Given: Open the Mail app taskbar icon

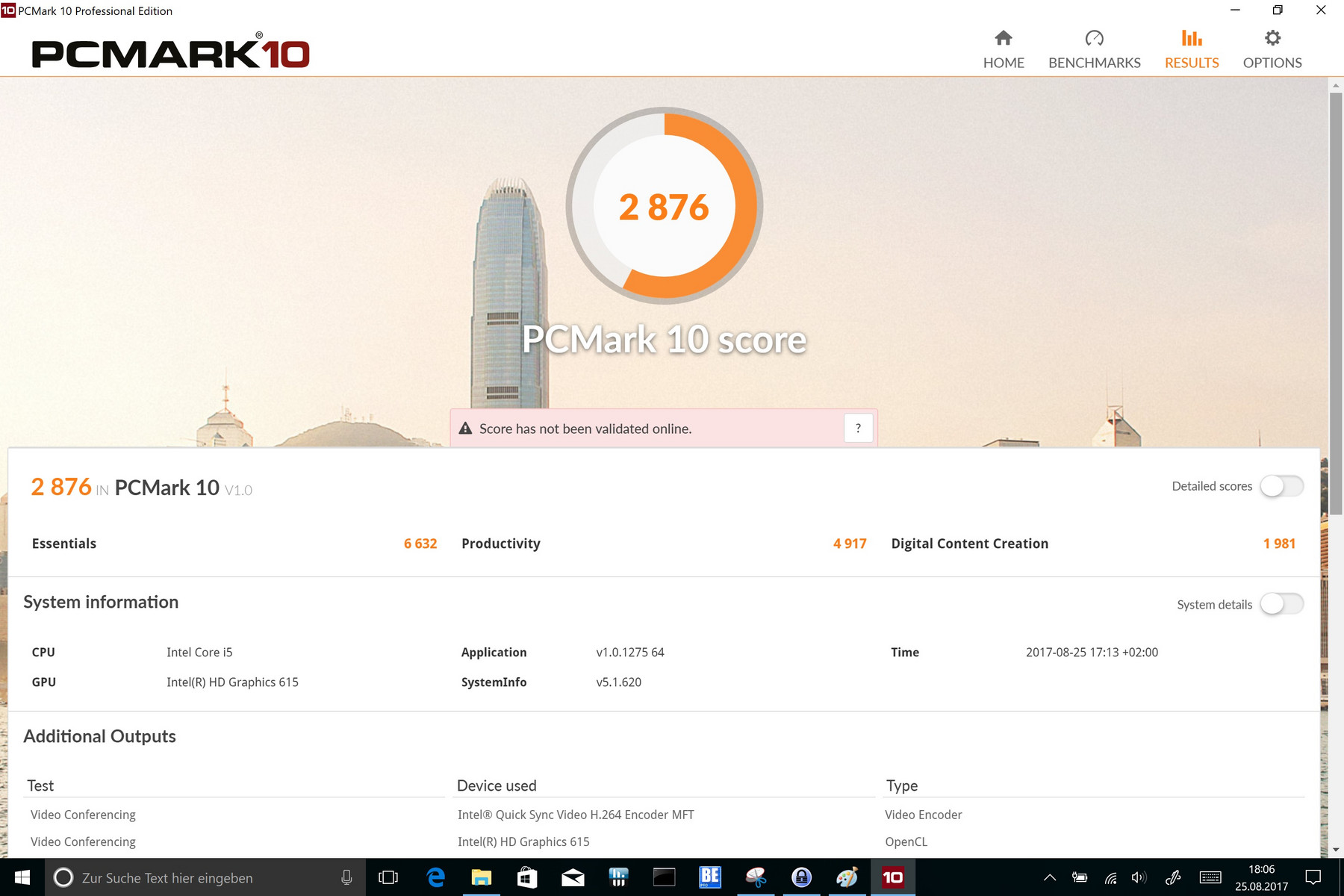Looking at the screenshot, I should (573, 877).
